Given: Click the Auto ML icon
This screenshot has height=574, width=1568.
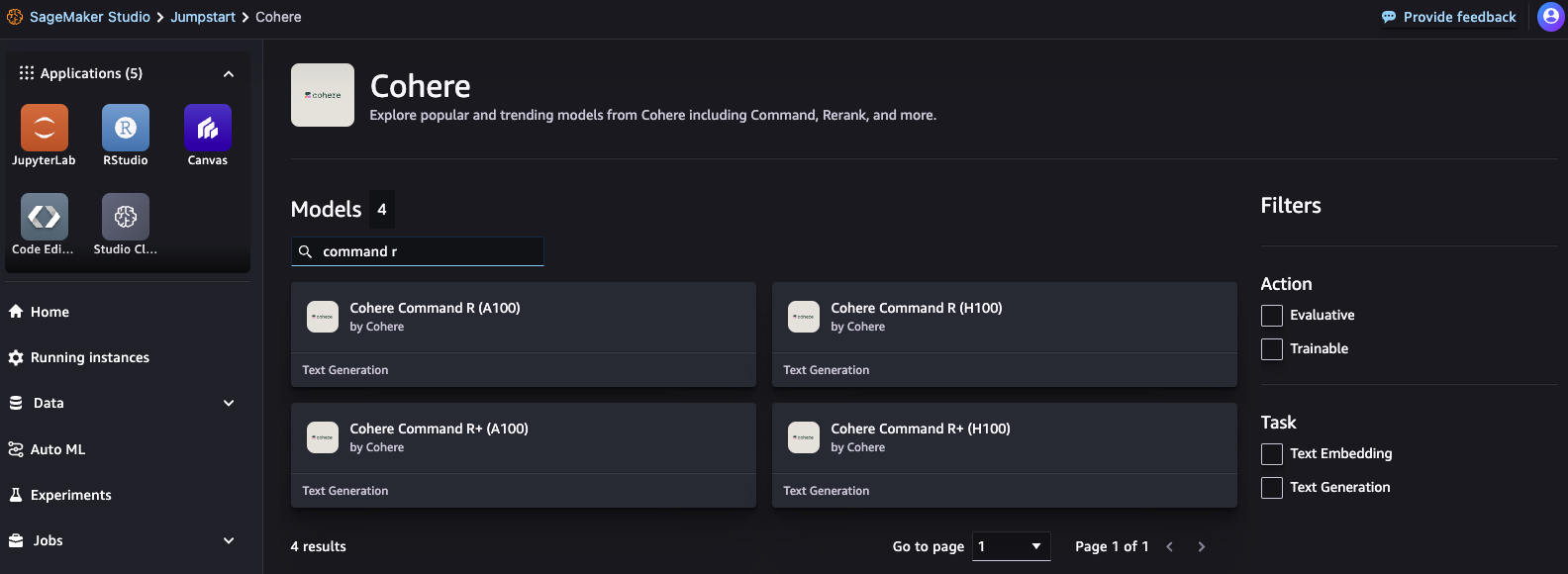Looking at the screenshot, I should tap(16, 449).
